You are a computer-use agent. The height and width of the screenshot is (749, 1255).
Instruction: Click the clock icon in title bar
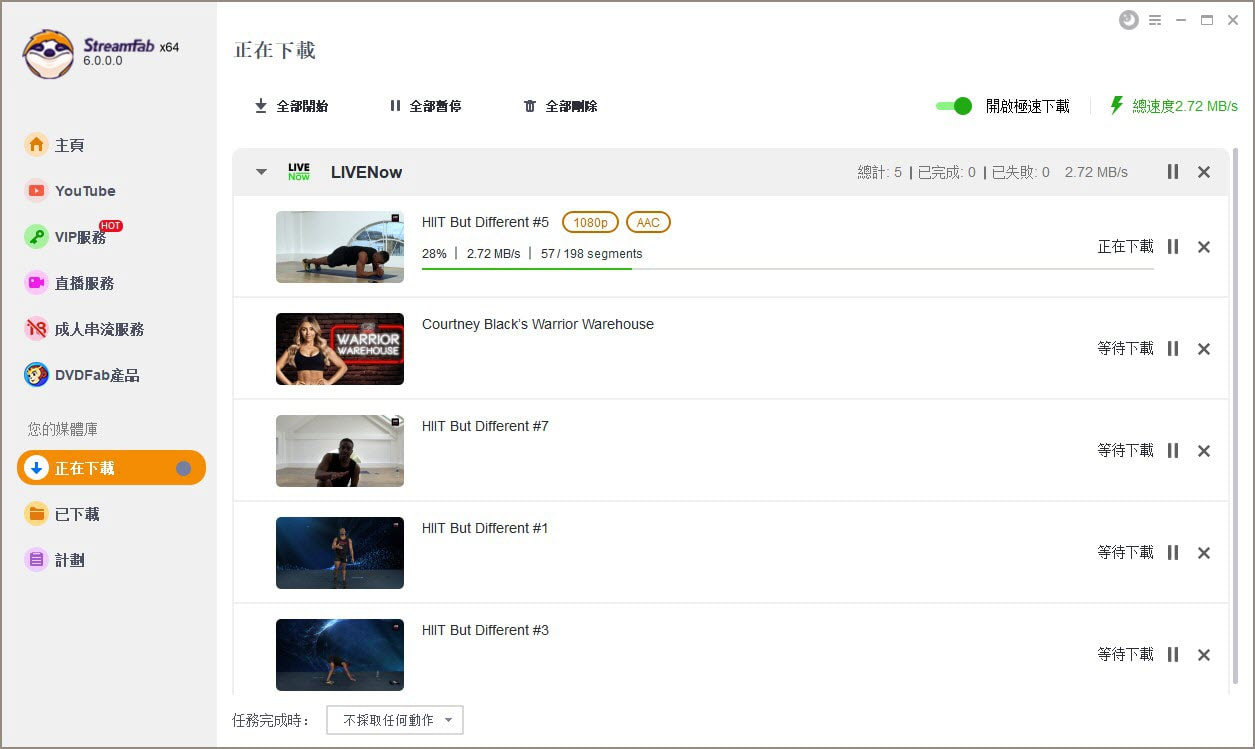click(1129, 20)
